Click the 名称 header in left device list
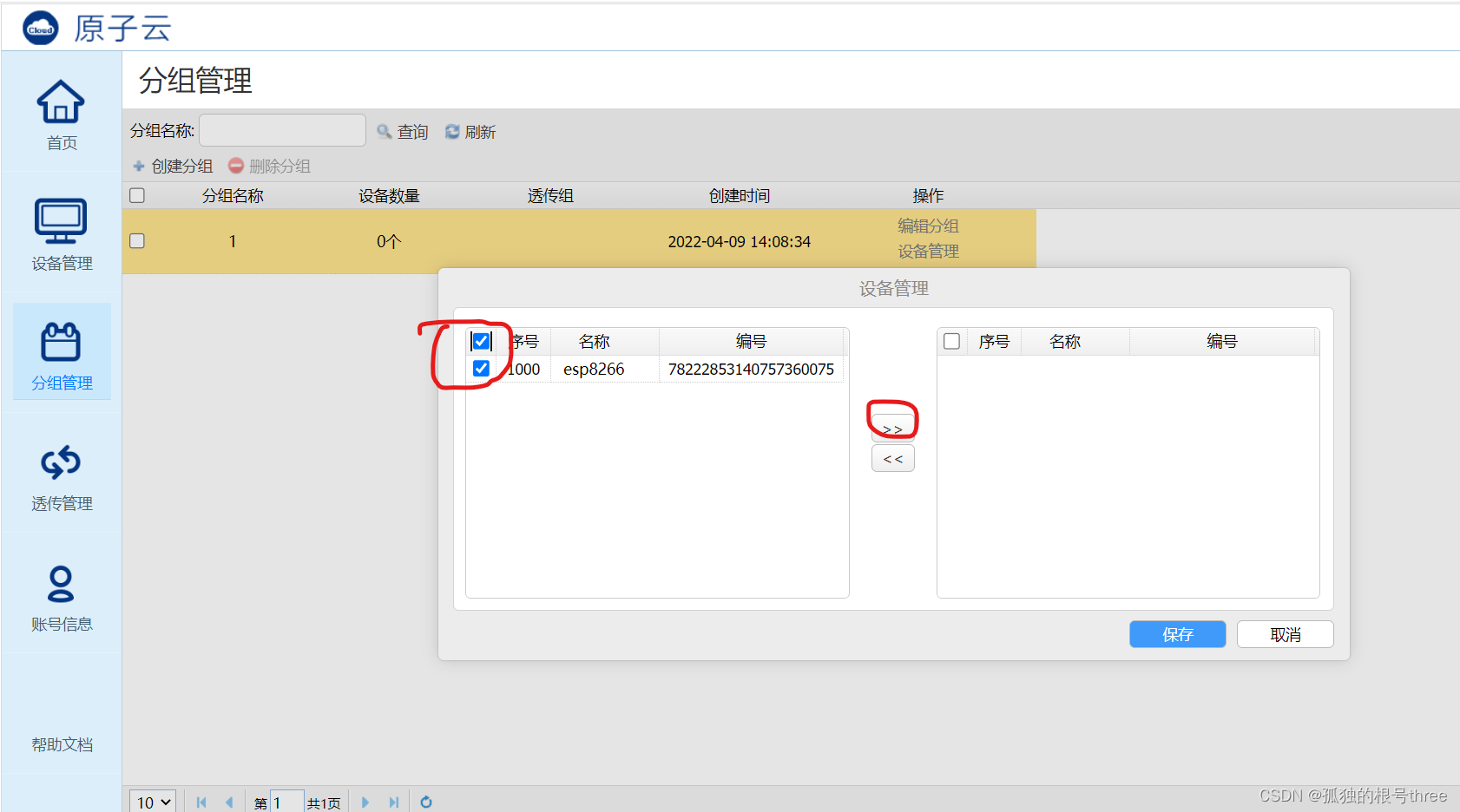Image resolution: width=1460 pixels, height=812 pixels. pos(595,342)
